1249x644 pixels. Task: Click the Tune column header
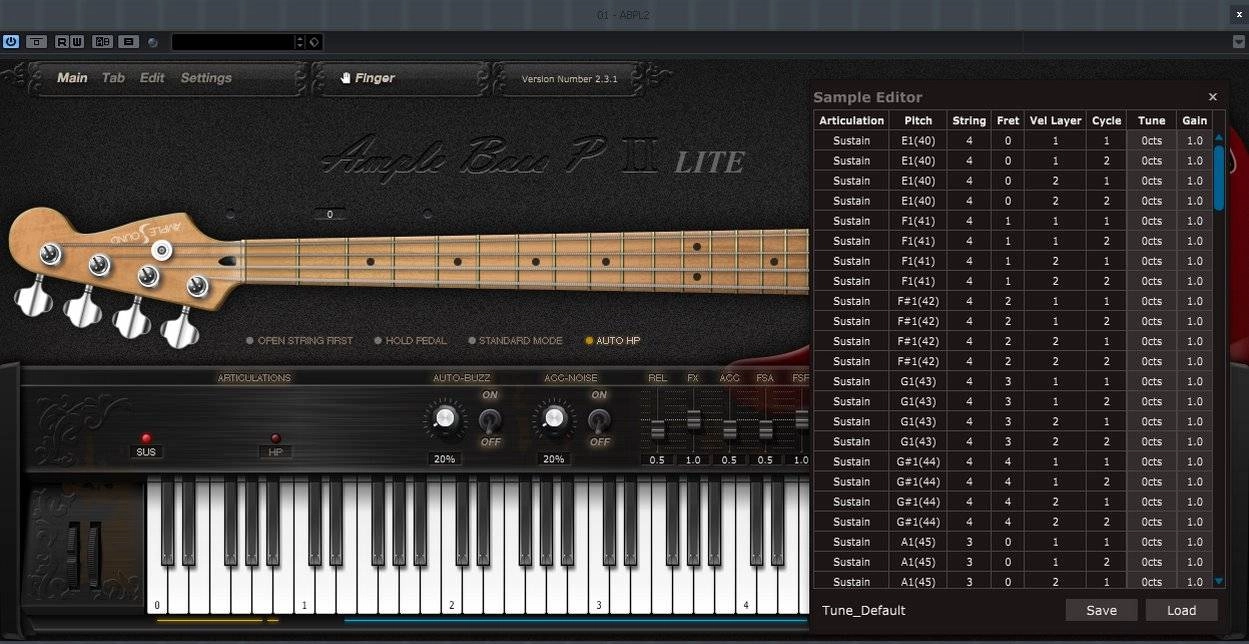pyautogui.click(x=1152, y=120)
